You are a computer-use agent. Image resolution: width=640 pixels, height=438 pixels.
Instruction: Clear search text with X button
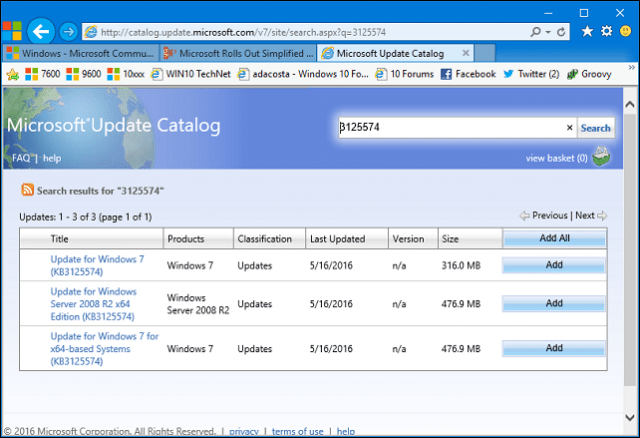coord(569,128)
